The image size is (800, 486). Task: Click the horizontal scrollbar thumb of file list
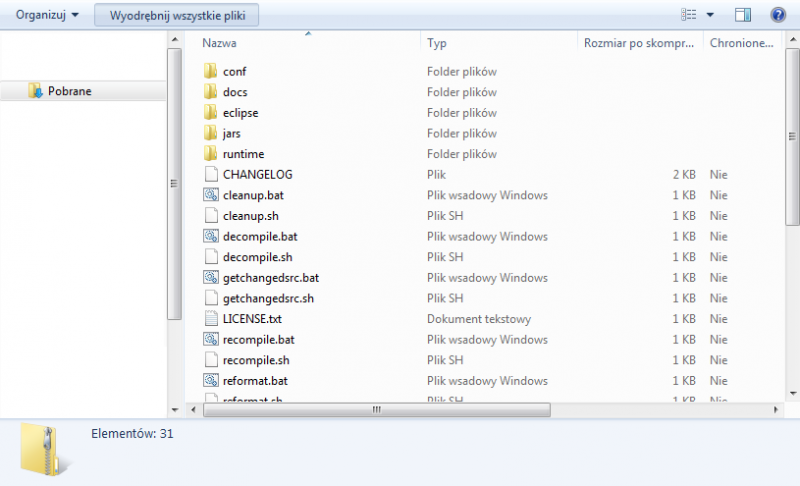pos(377,410)
